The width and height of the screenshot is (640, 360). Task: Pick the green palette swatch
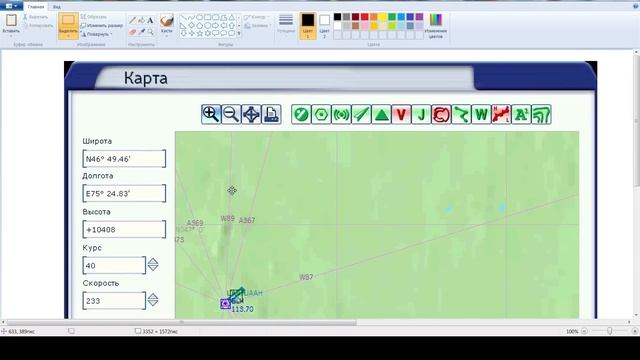coord(392,17)
